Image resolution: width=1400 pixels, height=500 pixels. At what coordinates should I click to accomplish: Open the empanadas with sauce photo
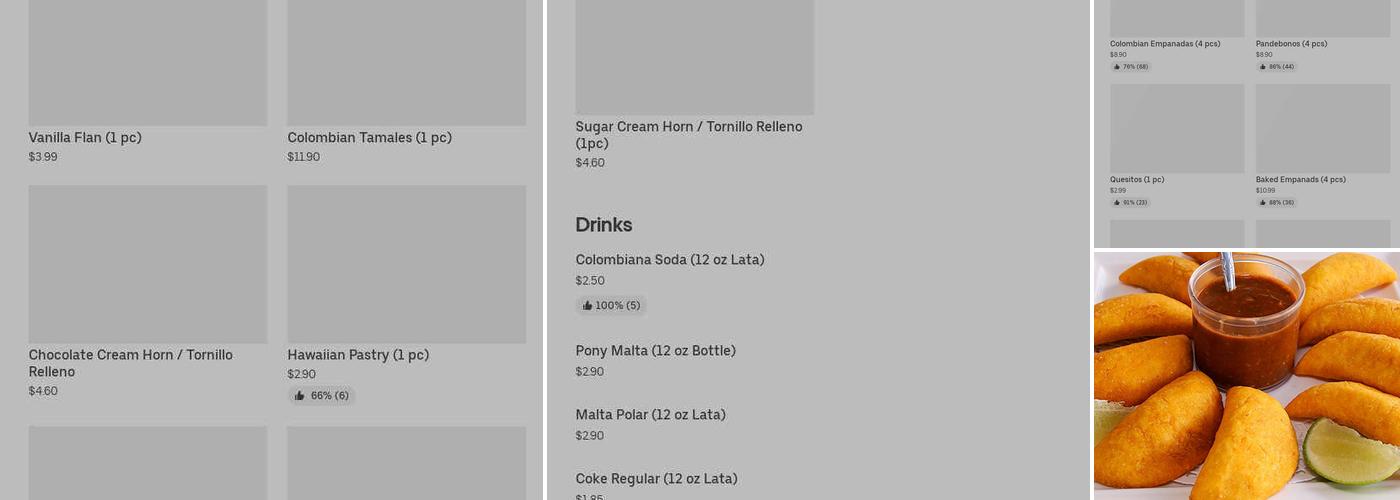point(1246,375)
